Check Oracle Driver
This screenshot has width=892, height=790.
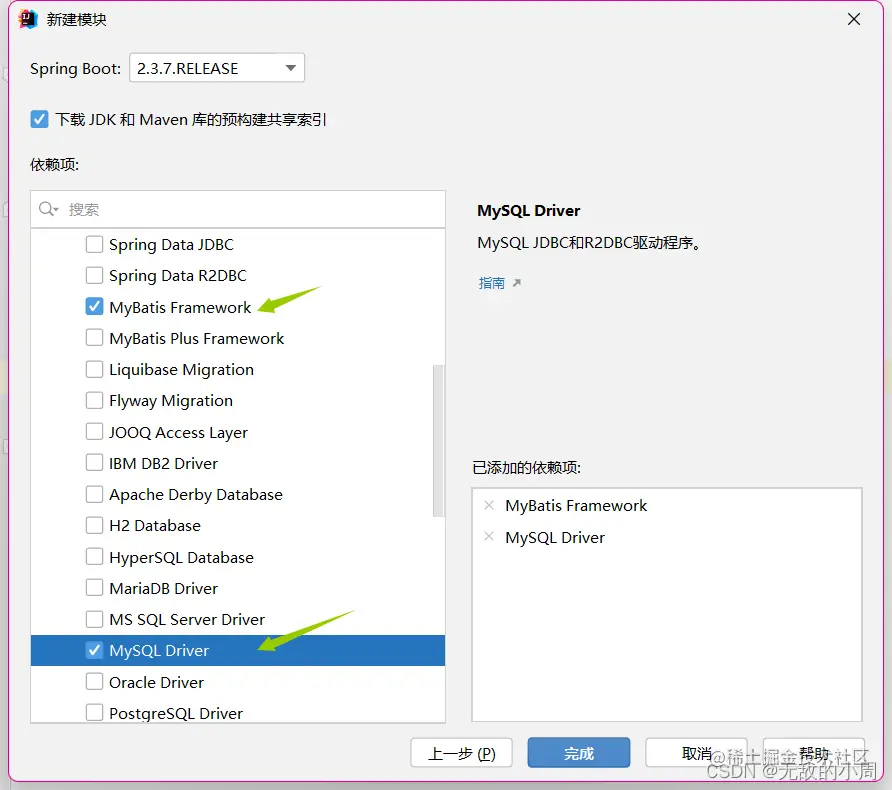[x=94, y=681]
